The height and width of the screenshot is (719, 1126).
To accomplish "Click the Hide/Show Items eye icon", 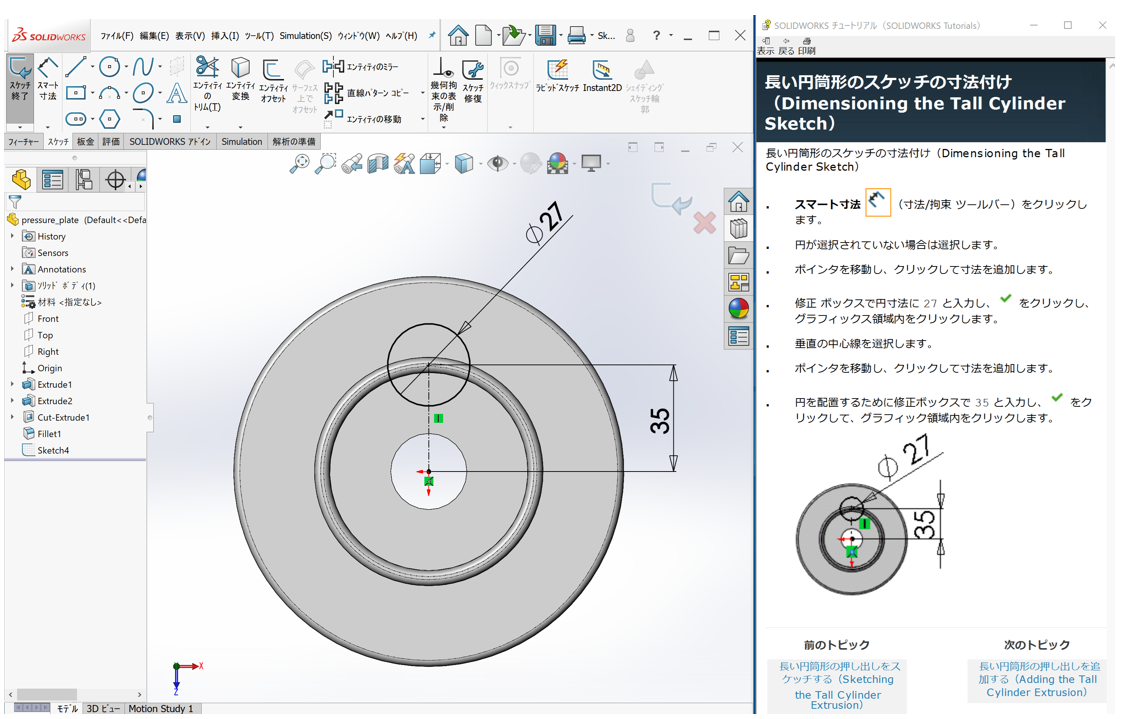I will point(497,164).
